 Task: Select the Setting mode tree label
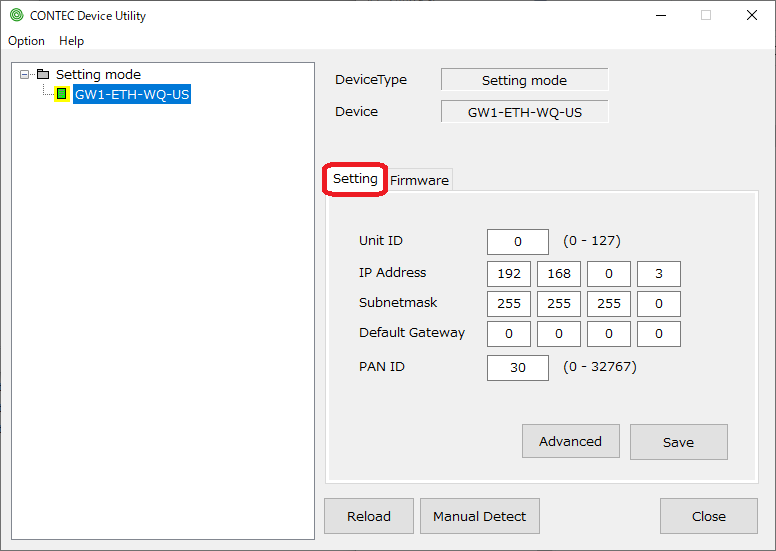(x=98, y=74)
